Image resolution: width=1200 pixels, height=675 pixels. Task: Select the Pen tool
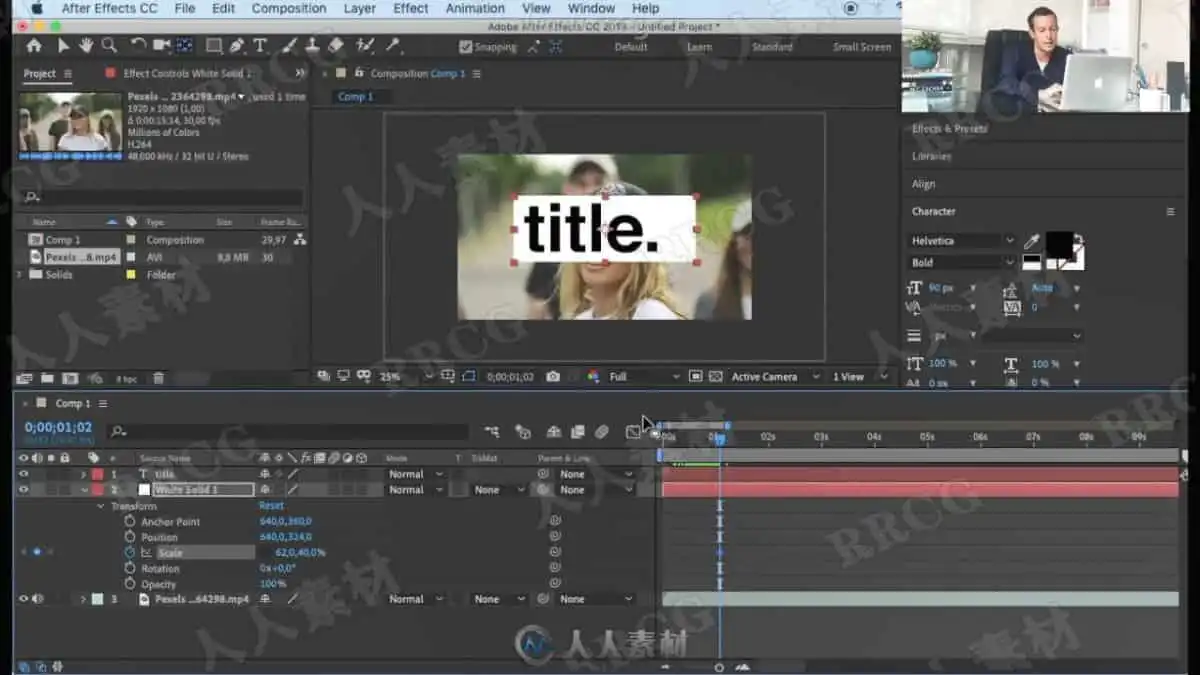[237, 46]
